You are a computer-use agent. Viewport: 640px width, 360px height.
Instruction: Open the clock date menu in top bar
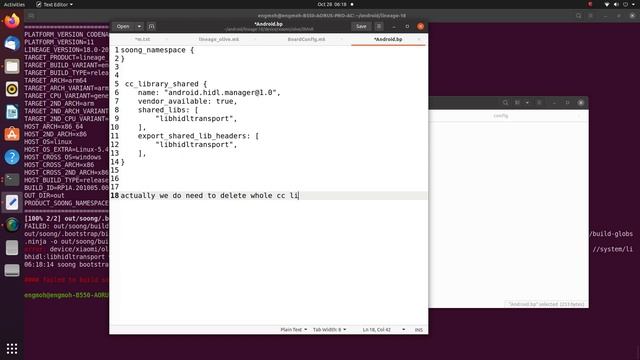(x=332, y=4)
